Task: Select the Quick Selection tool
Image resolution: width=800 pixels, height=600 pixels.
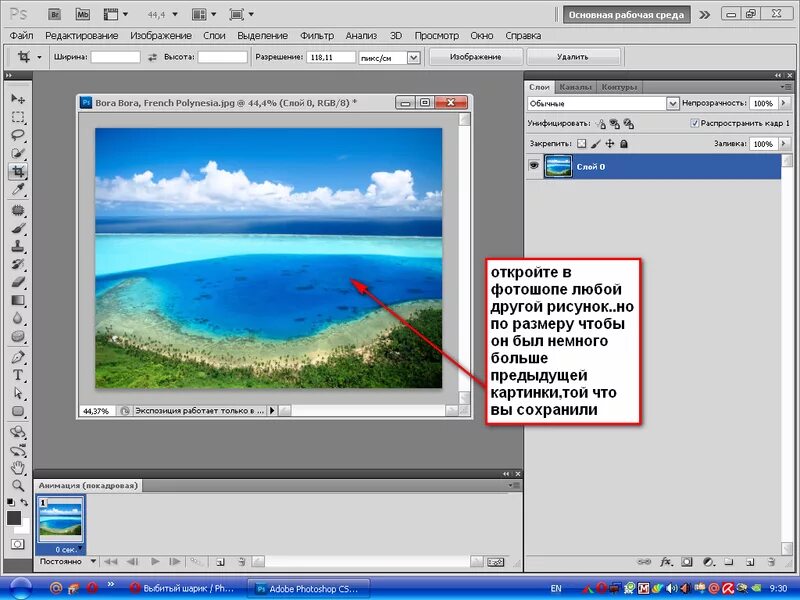Action: pos(18,153)
